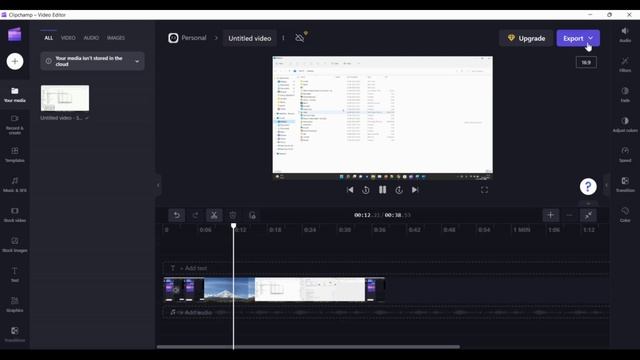Viewport: 640px width, 360px height.
Task: Open the three-dot menu beside title
Action: [x=283, y=38]
